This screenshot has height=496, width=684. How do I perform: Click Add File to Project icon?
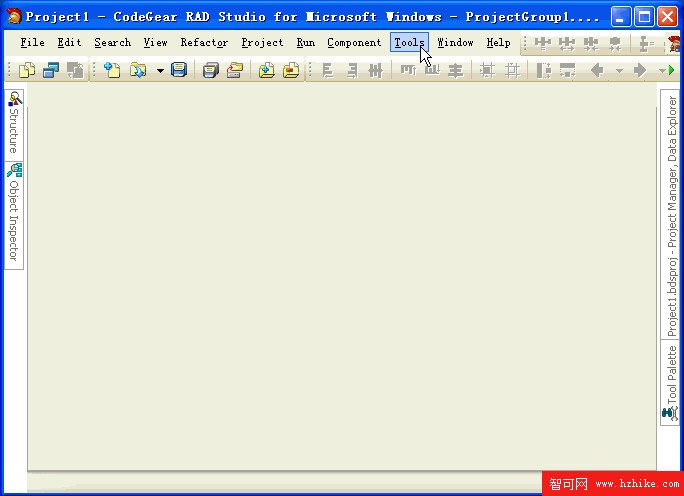267,70
